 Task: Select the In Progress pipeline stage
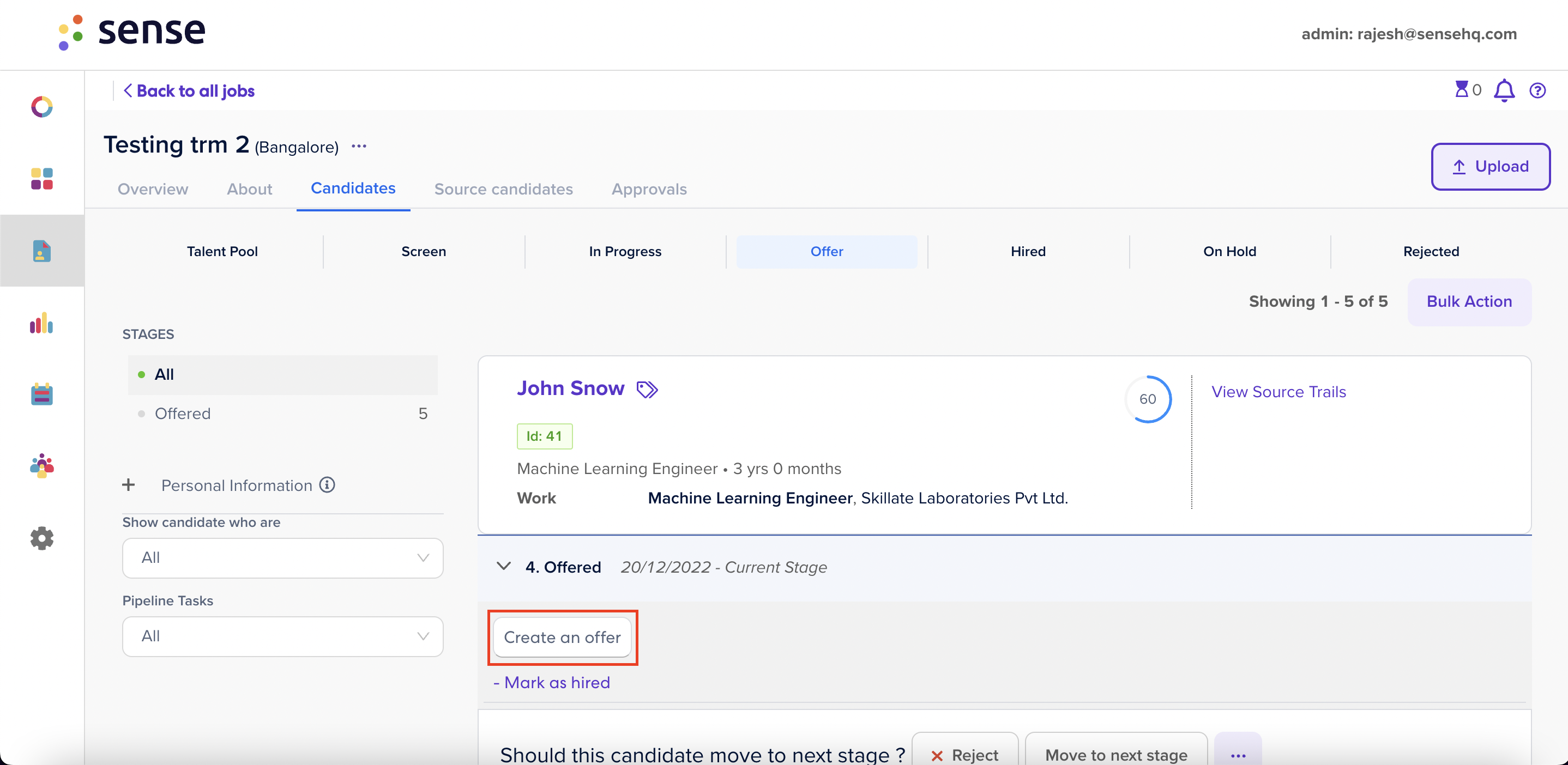[x=625, y=251]
